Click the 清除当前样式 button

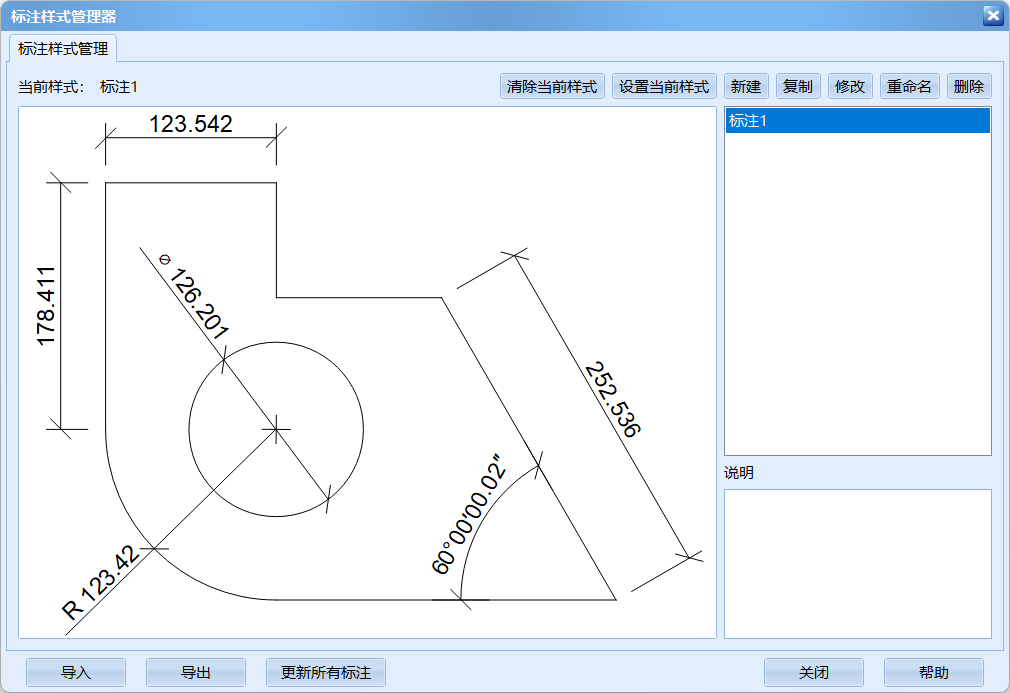click(552, 87)
